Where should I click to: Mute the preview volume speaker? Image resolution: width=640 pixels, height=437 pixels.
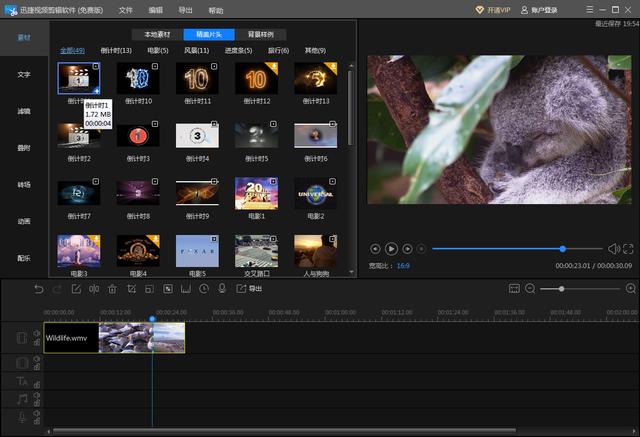point(614,248)
